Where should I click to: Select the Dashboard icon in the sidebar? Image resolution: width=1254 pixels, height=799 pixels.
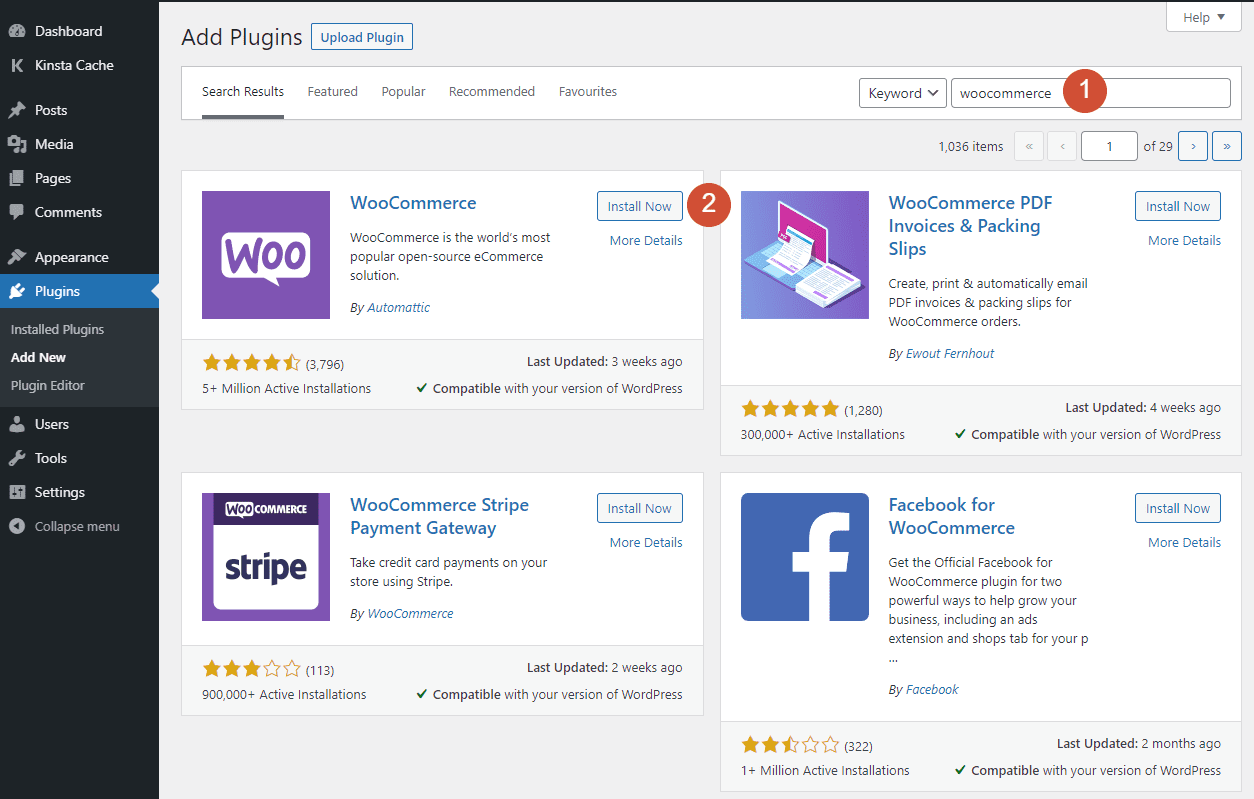click(x=21, y=30)
